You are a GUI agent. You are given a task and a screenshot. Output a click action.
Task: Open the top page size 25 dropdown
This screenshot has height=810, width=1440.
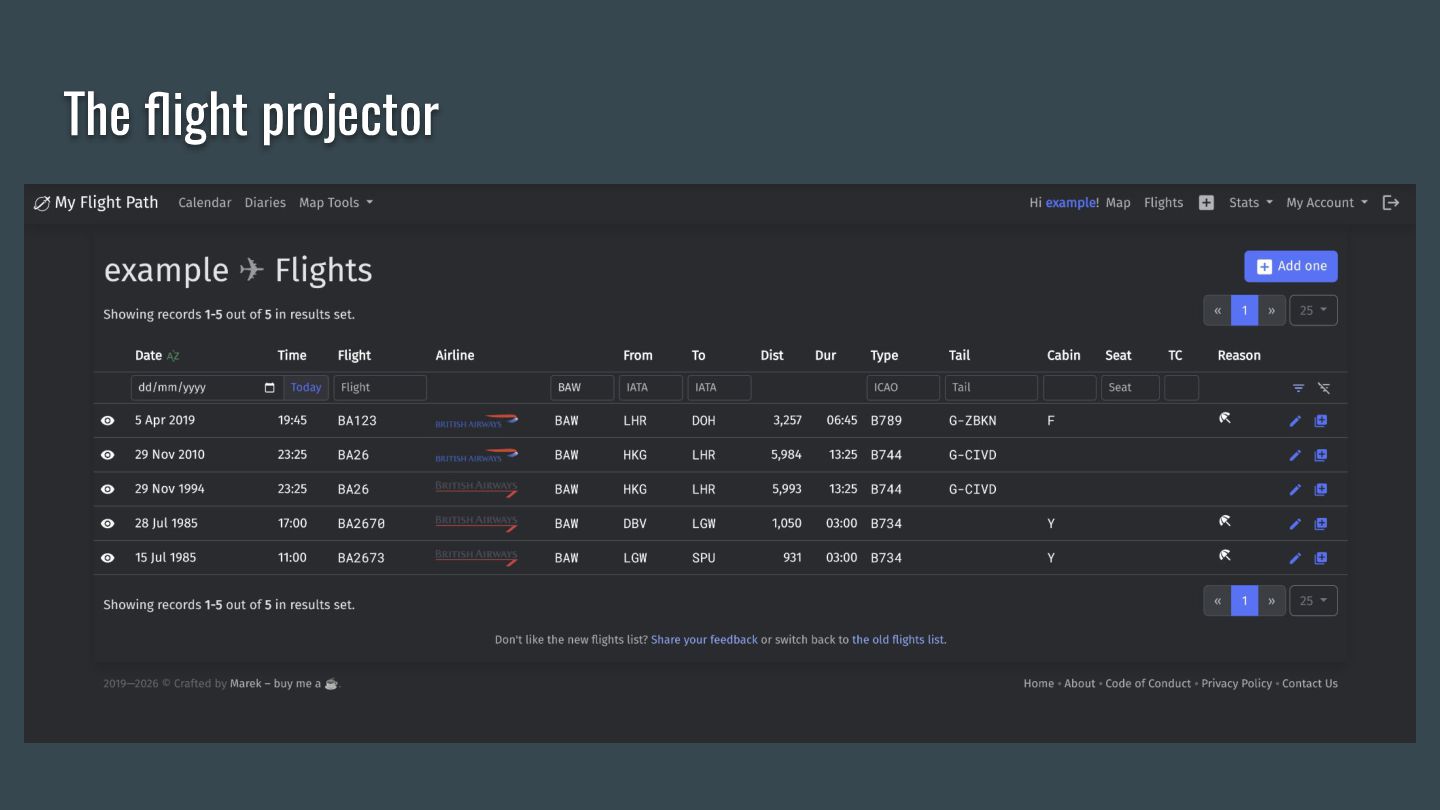1313,310
